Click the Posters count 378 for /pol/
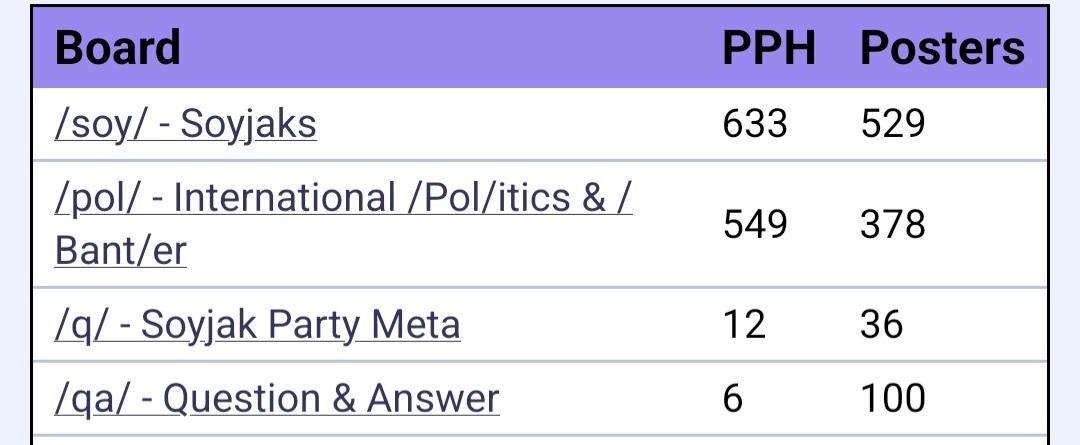Screen dimensions: 1080x445 (892, 224)
